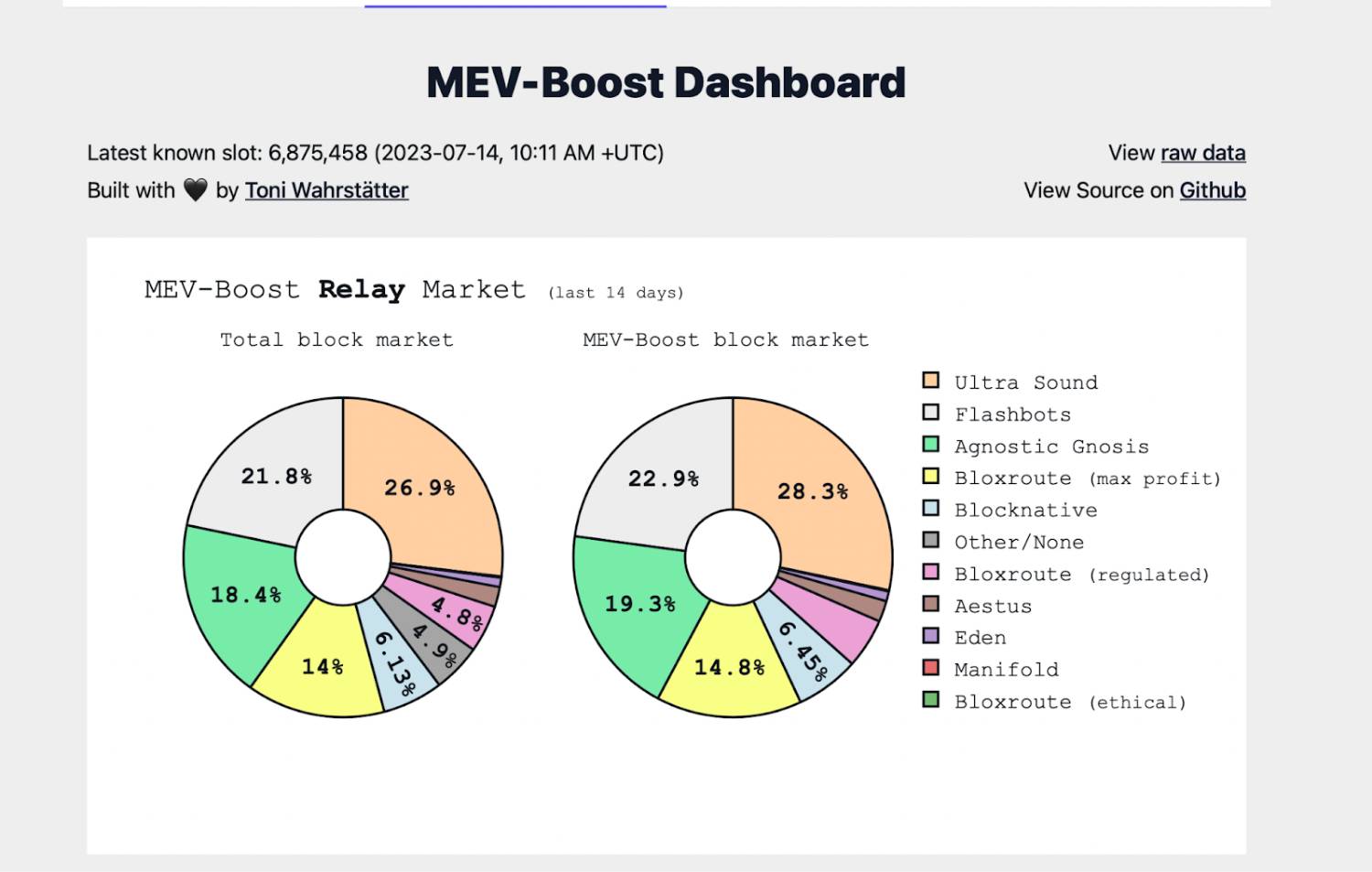This screenshot has width=1372, height=872.
Task: Open Toni Wahrstätter's profile link
Action: click(326, 190)
